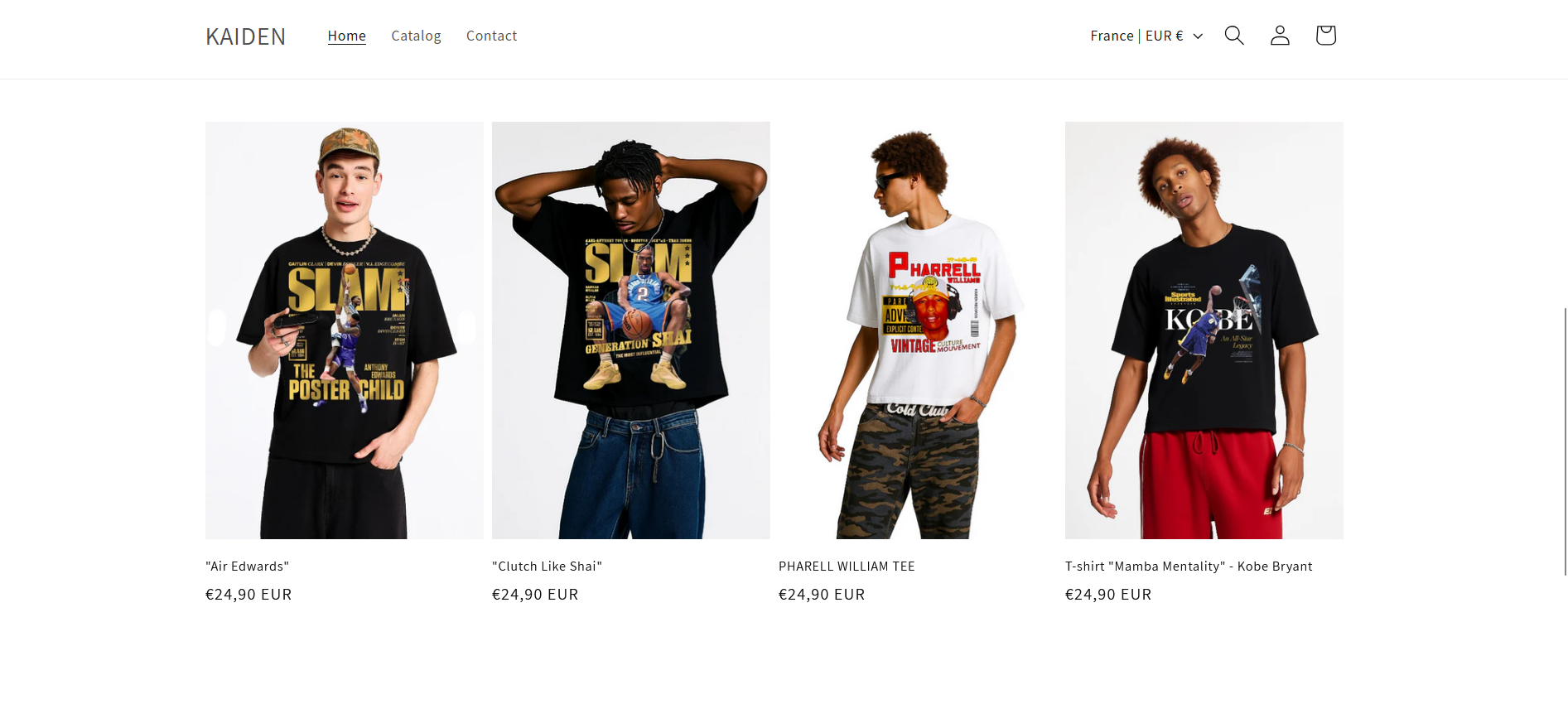Screen dimensions: 1568x704
Task: Open the PHARELL WILLIAM TEE title
Action: click(x=847, y=567)
